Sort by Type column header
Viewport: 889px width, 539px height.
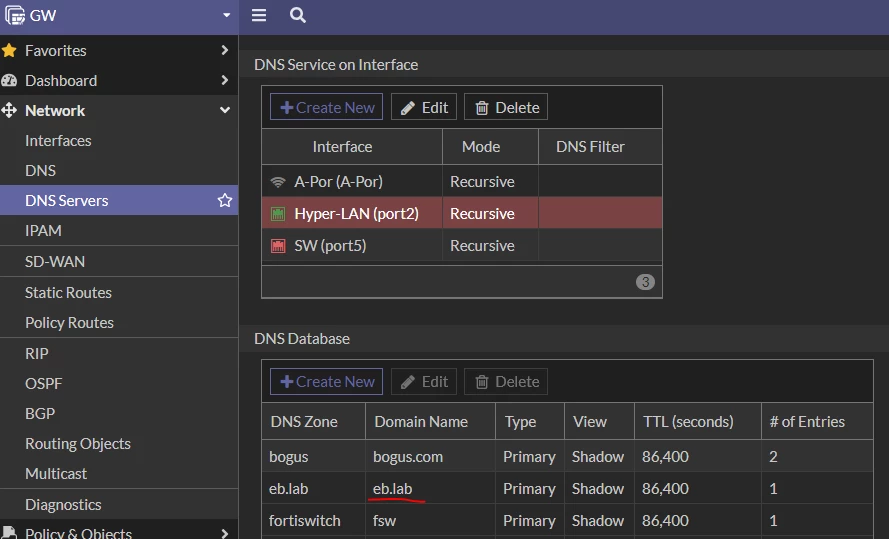click(x=520, y=422)
